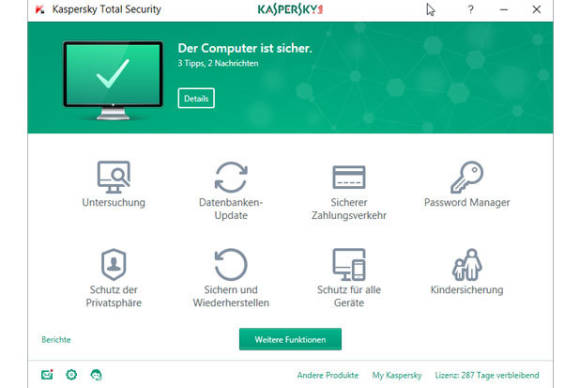Open the Berichte link
580x388 pixels.
(x=56, y=340)
